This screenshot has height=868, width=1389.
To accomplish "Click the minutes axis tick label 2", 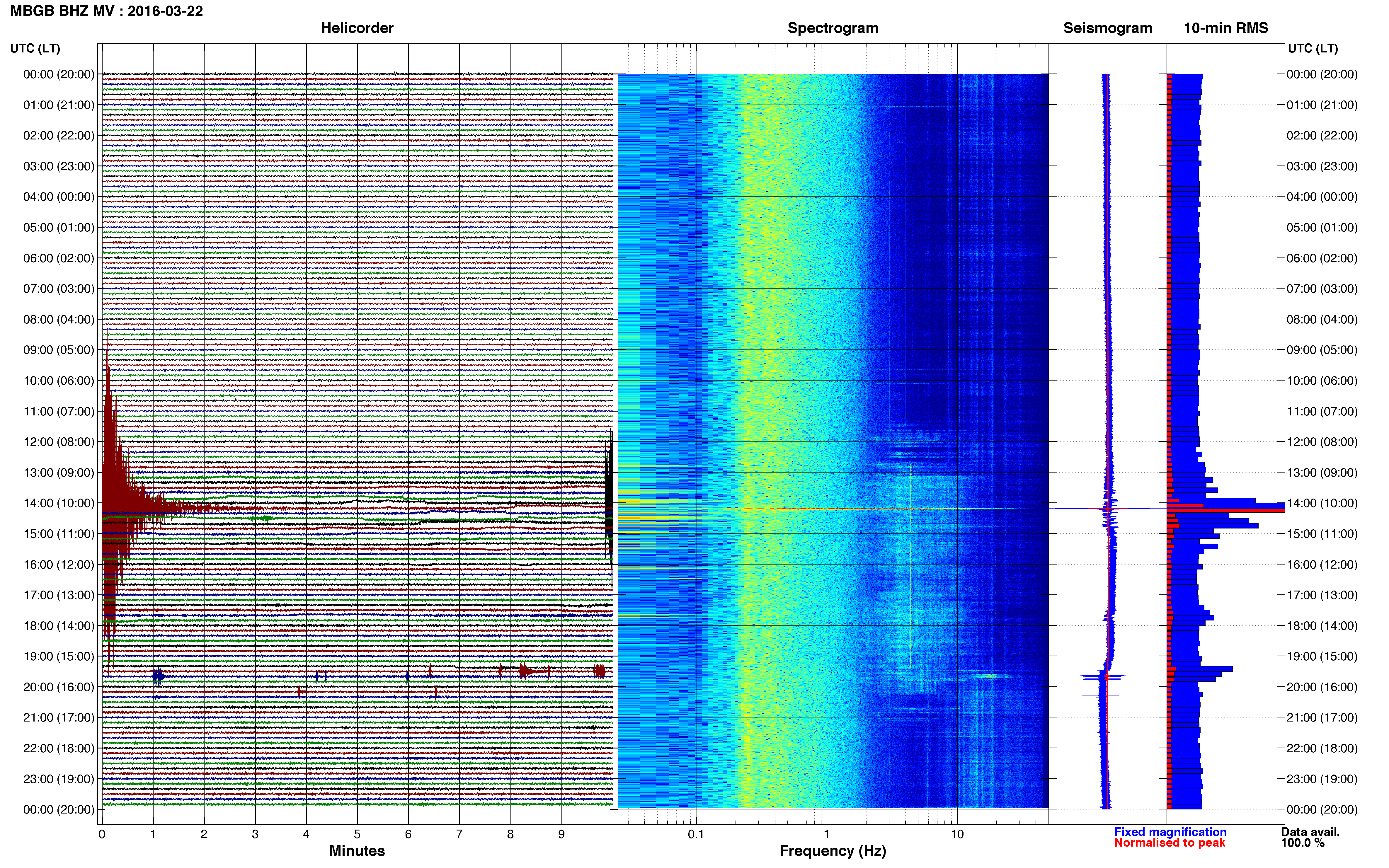I will (204, 835).
